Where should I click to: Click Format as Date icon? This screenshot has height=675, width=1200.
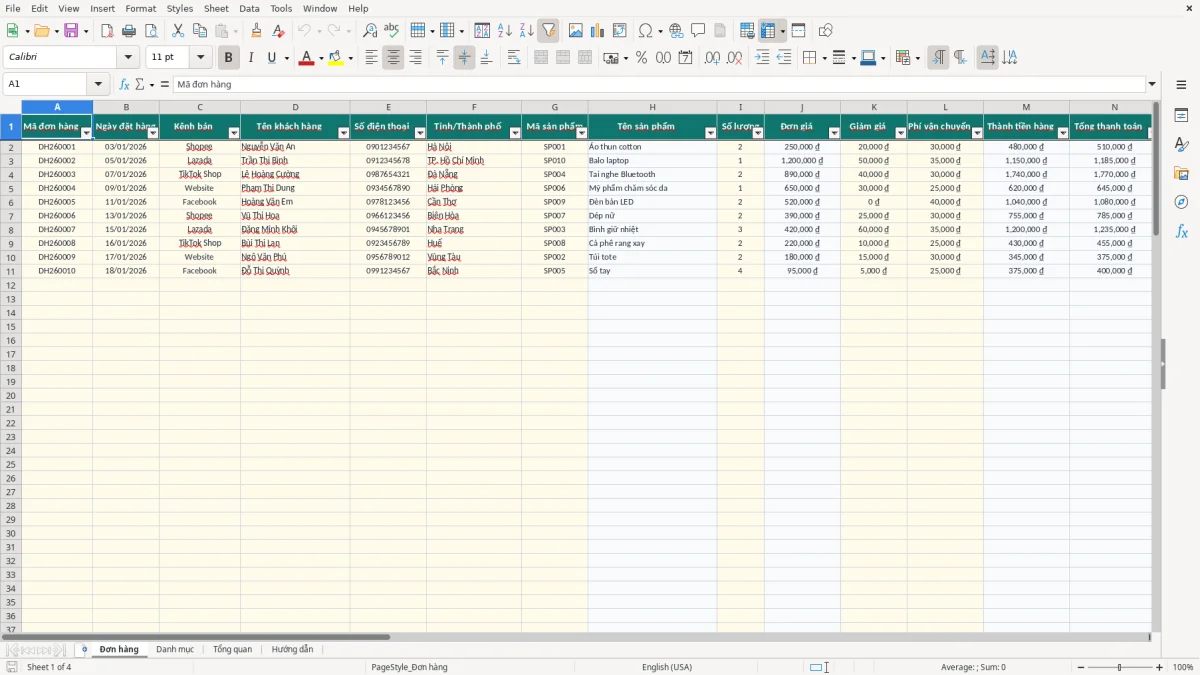685,58
